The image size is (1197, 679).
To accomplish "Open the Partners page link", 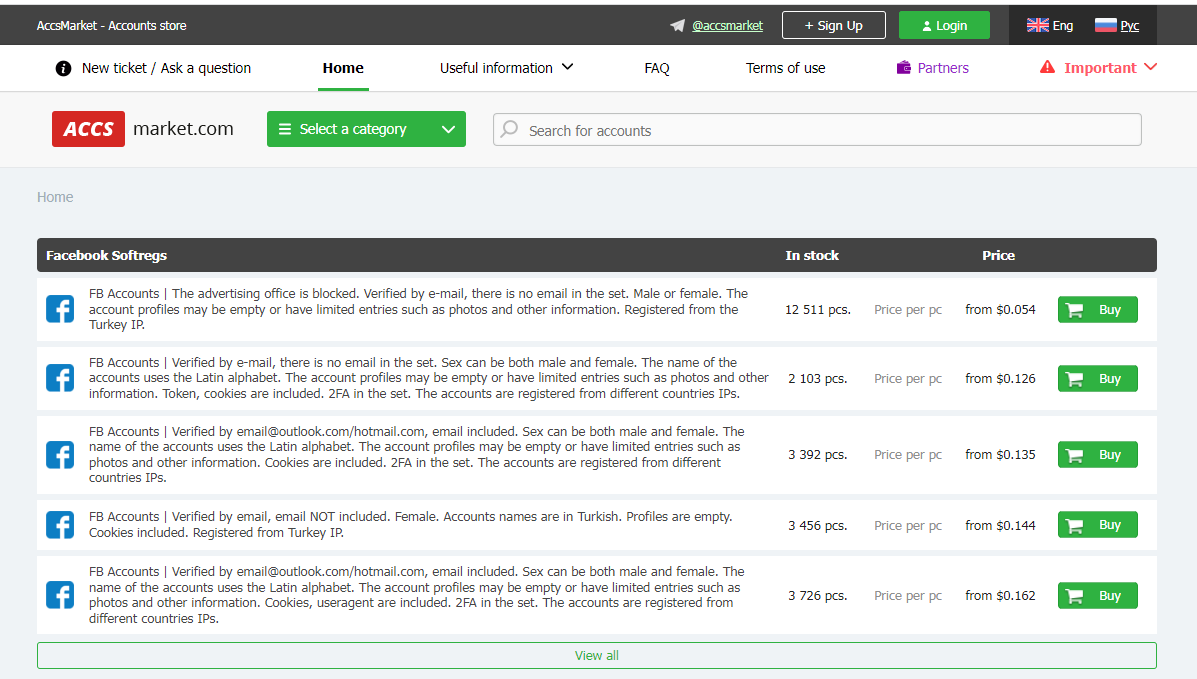I will [x=943, y=68].
